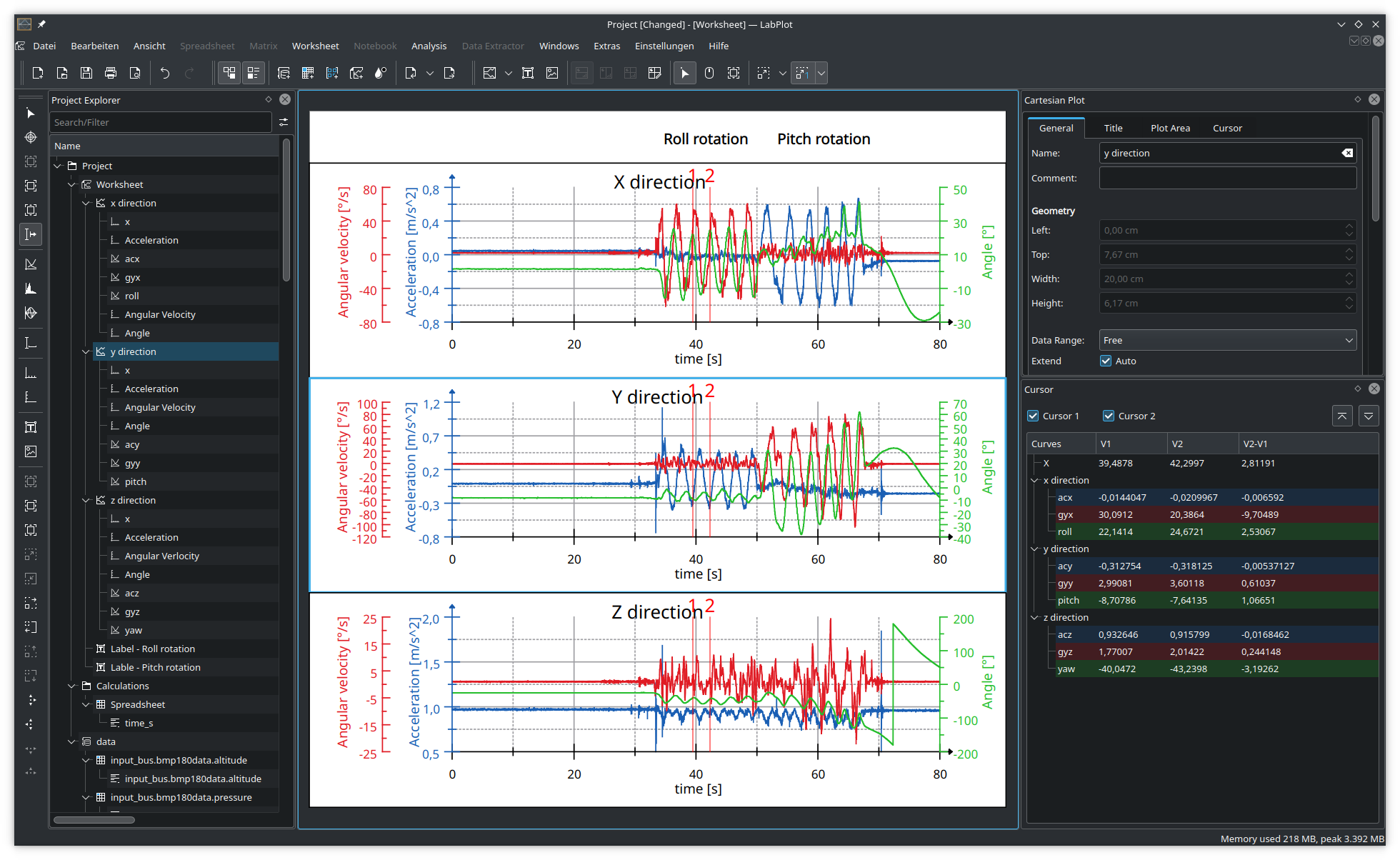1400x860 pixels.
Task: Open the Data Range dropdown
Action: [1227, 340]
